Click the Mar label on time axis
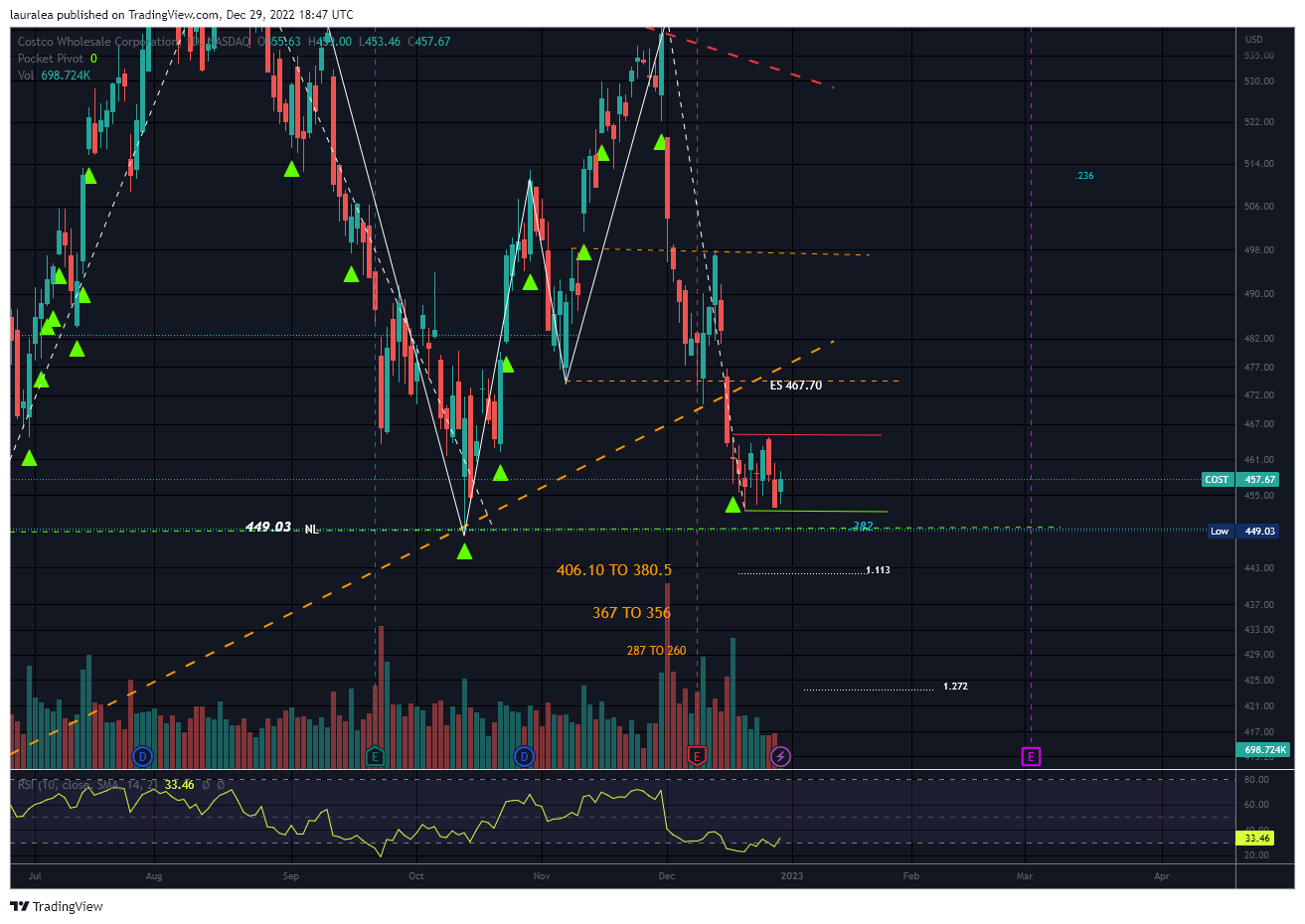Image resolution: width=1305 pixels, height=924 pixels. pyautogui.click(x=1025, y=876)
